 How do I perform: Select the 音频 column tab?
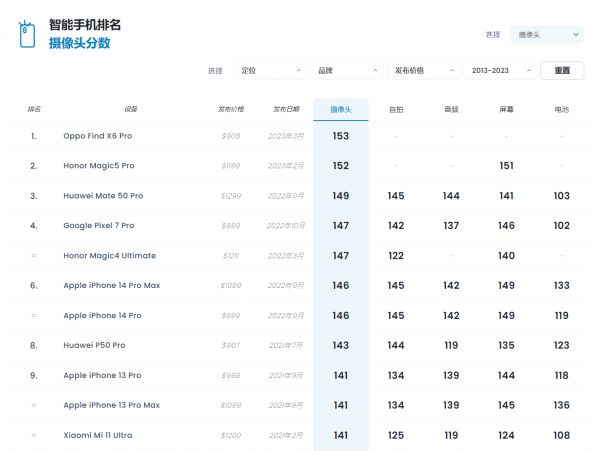pos(451,109)
